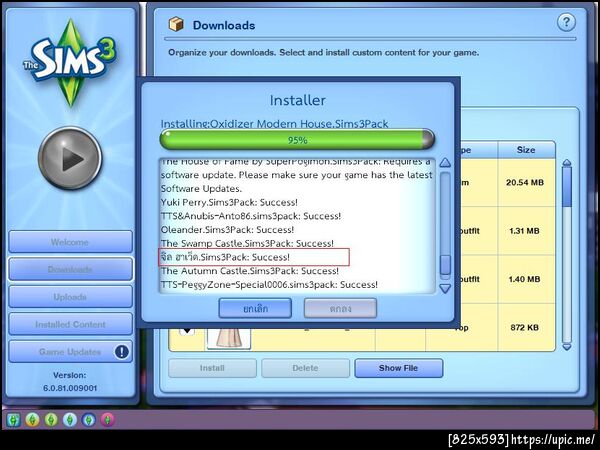Click The Autumn Castle.Sims3Pack log line
Screen dimensions: 600x450
(x=249, y=271)
